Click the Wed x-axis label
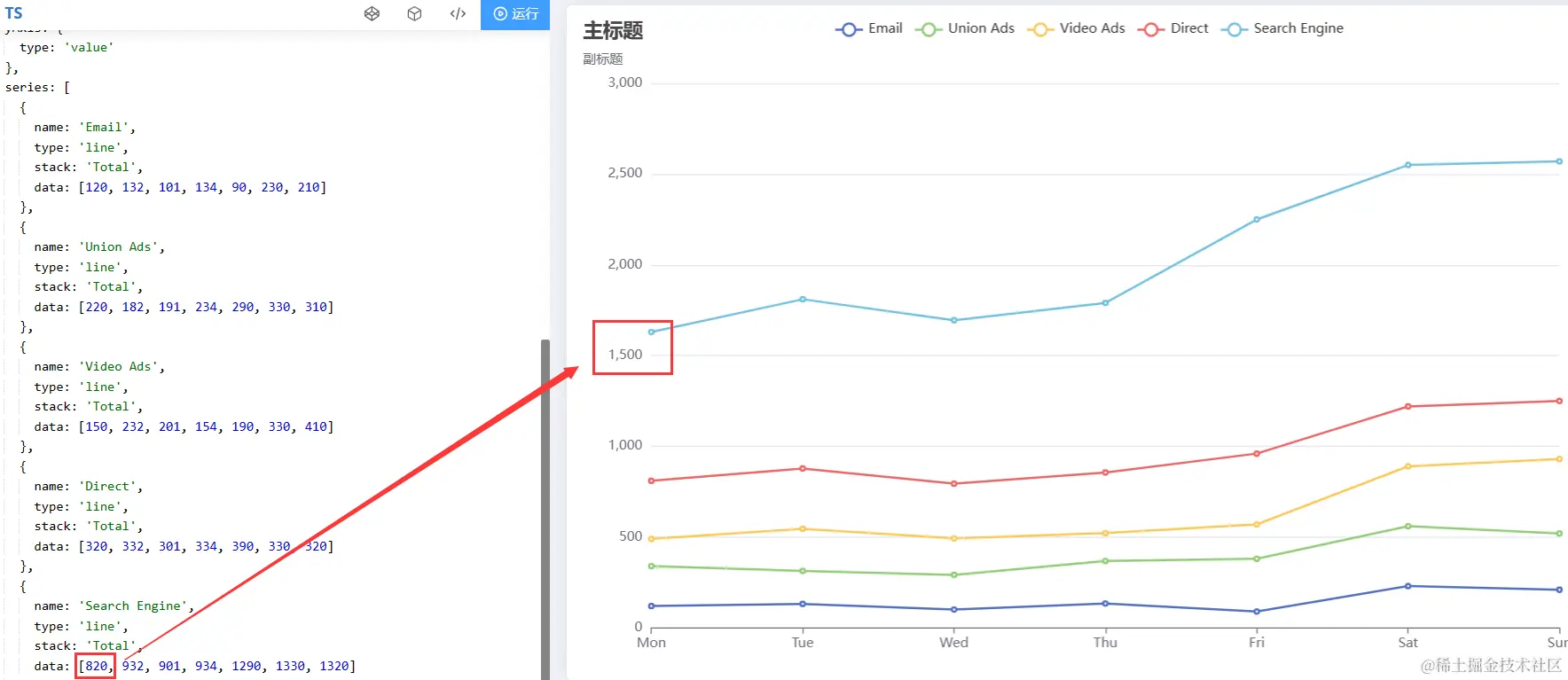 tap(954, 643)
